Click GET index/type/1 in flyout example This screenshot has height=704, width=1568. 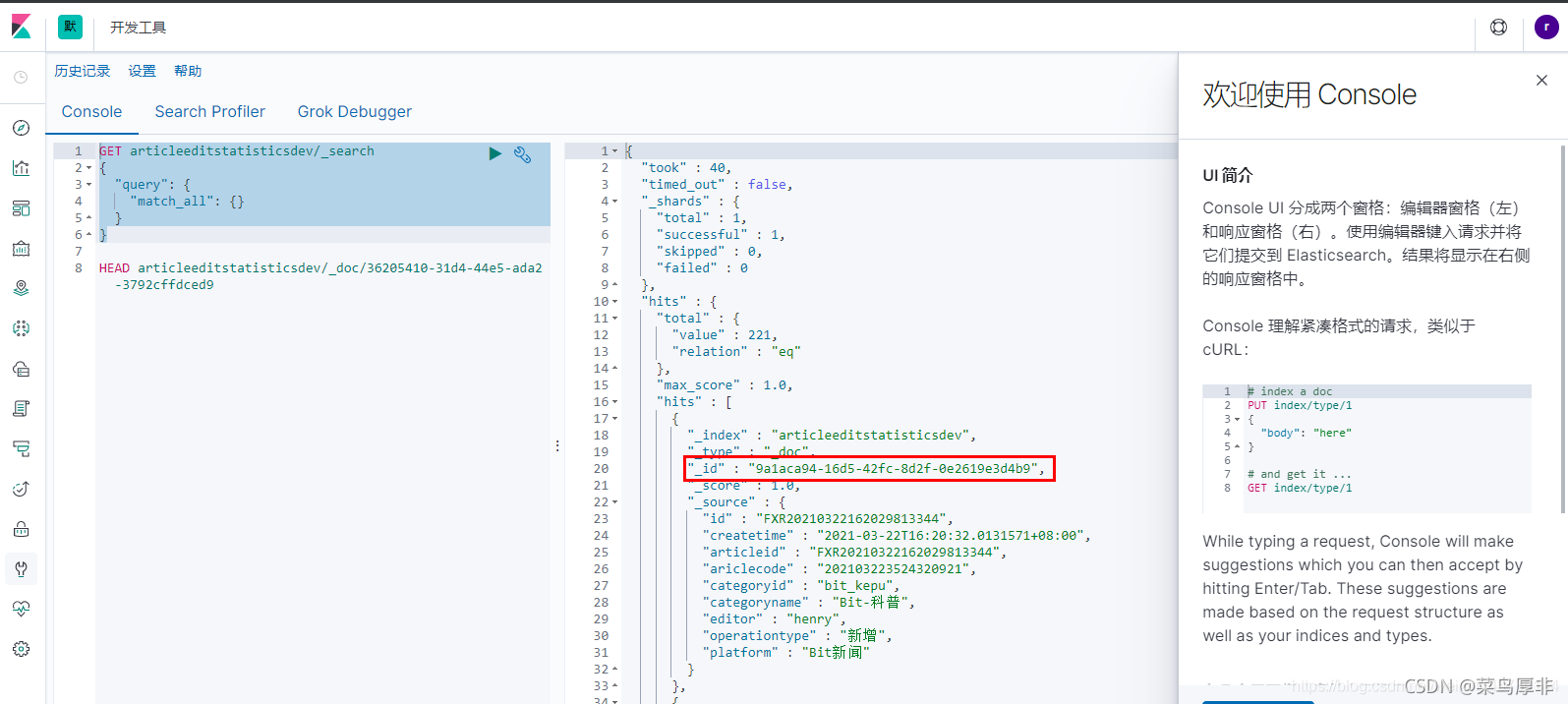click(1300, 488)
